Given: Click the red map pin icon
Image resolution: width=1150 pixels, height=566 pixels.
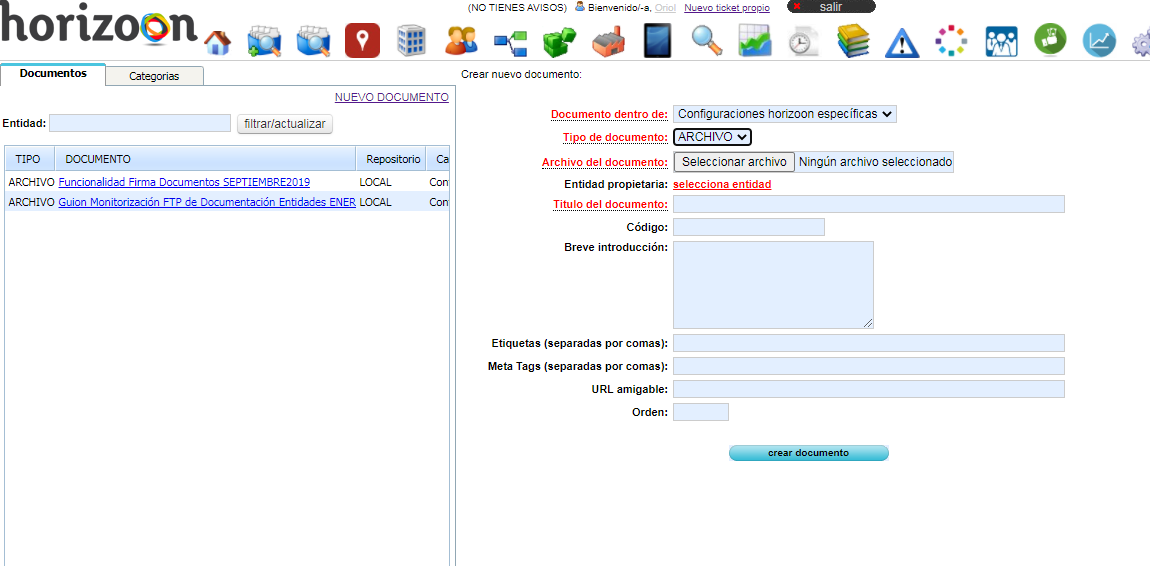Looking at the screenshot, I should (362, 40).
